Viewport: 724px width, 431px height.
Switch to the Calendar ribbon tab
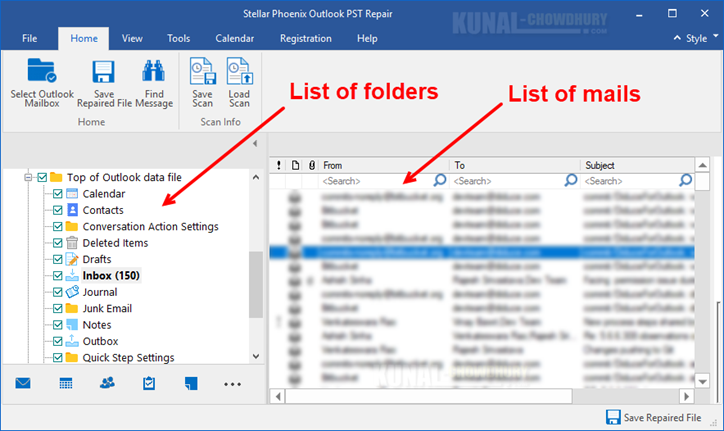[235, 38]
